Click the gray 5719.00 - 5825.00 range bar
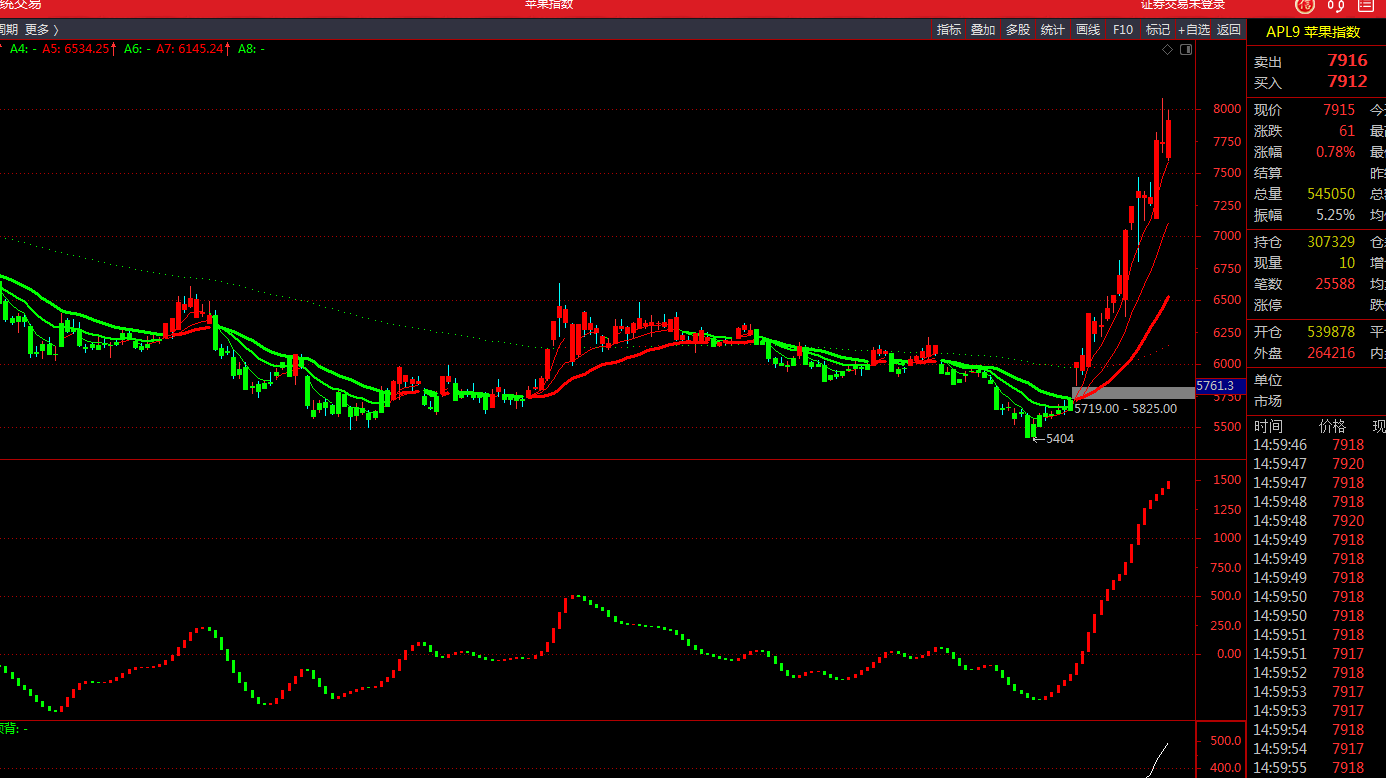1386x778 pixels. click(x=1133, y=393)
